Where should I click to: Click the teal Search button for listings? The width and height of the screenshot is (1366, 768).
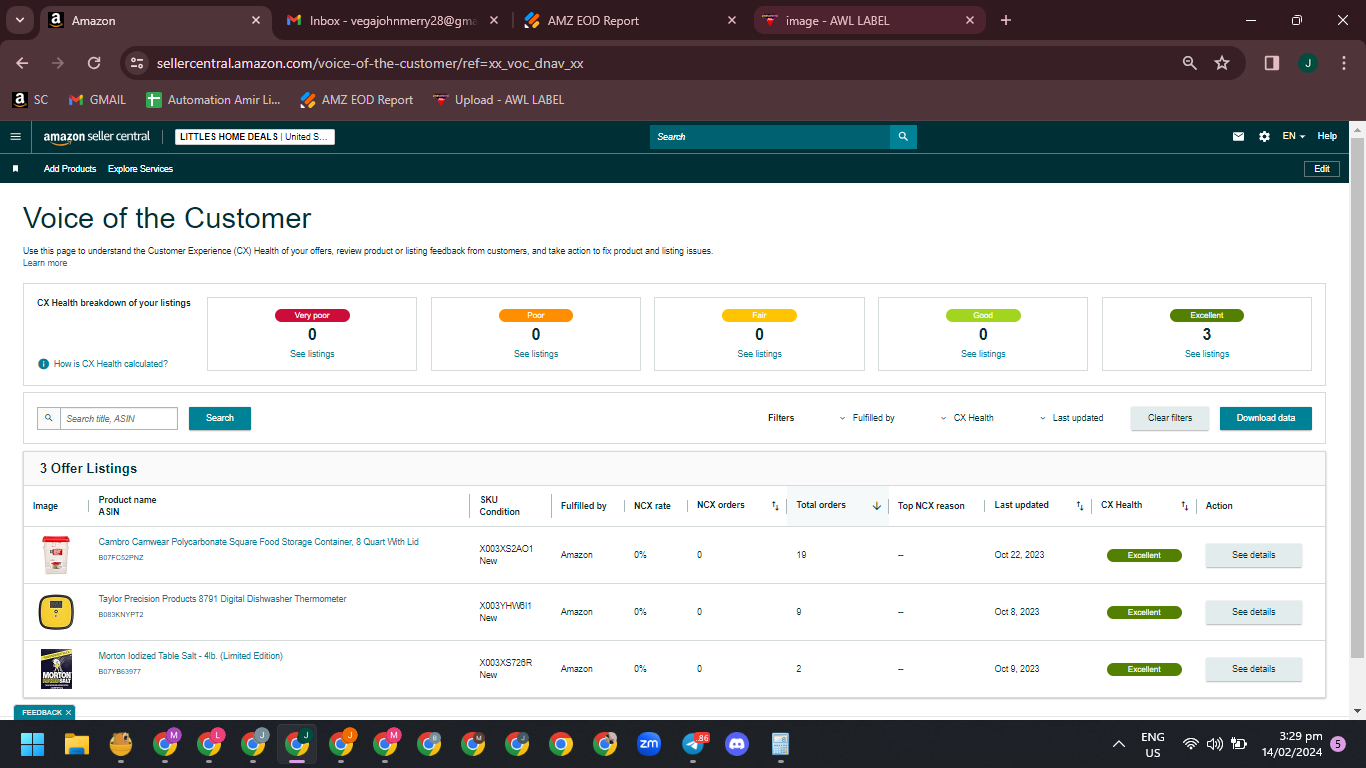click(x=220, y=418)
